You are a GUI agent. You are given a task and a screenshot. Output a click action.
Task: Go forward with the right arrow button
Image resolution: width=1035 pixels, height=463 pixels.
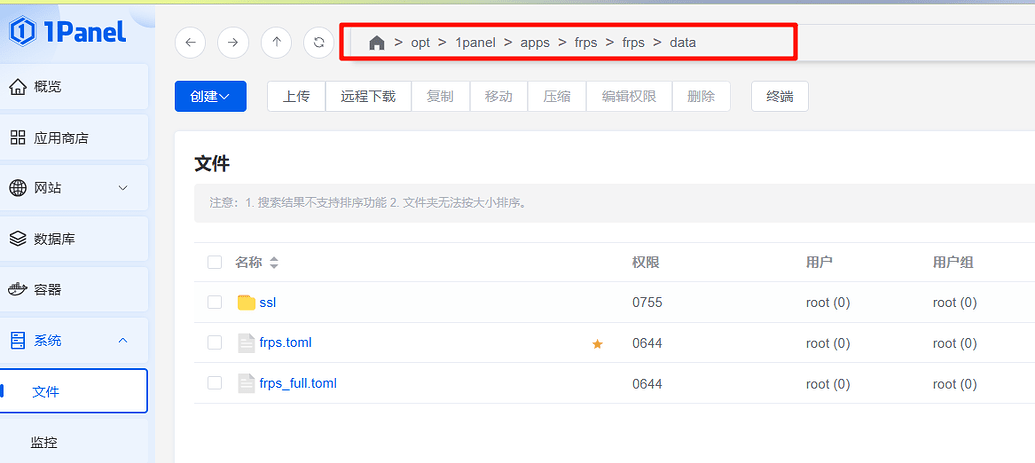pyautogui.click(x=233, y=42)
